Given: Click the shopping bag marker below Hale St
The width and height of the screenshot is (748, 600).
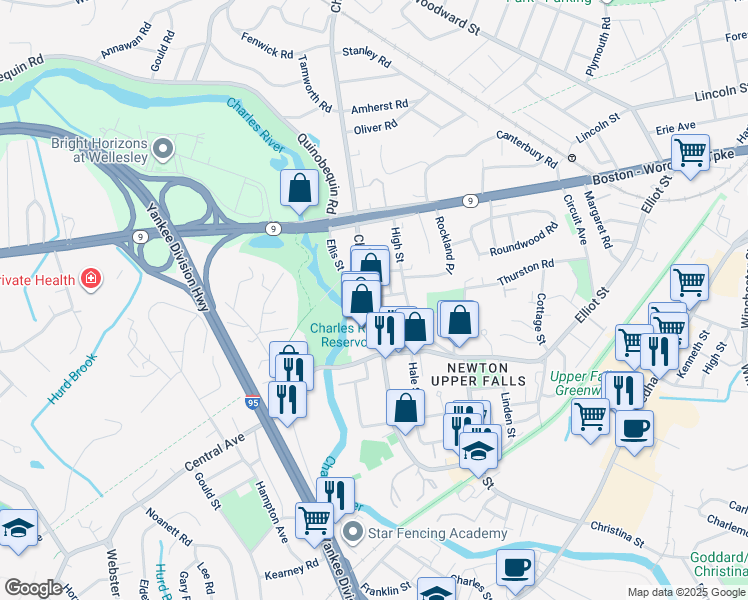Looking at the screenshot, I should tap(405, 409).
